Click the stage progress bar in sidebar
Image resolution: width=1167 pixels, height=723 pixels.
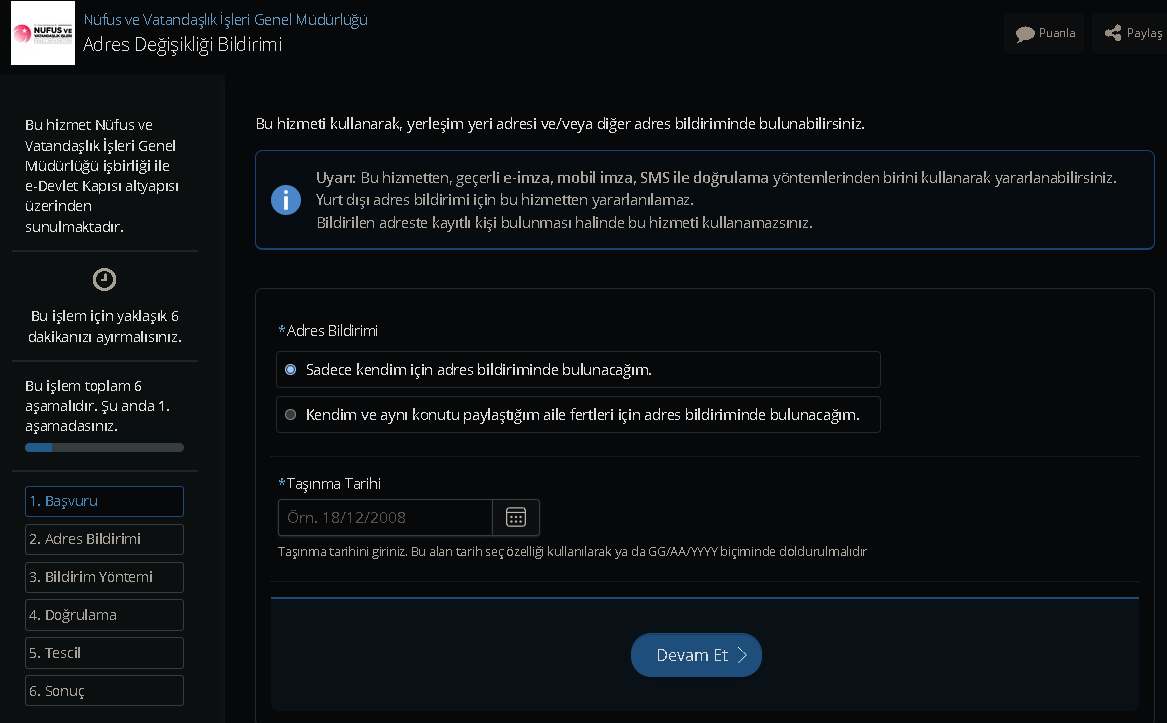click(104, 447)
